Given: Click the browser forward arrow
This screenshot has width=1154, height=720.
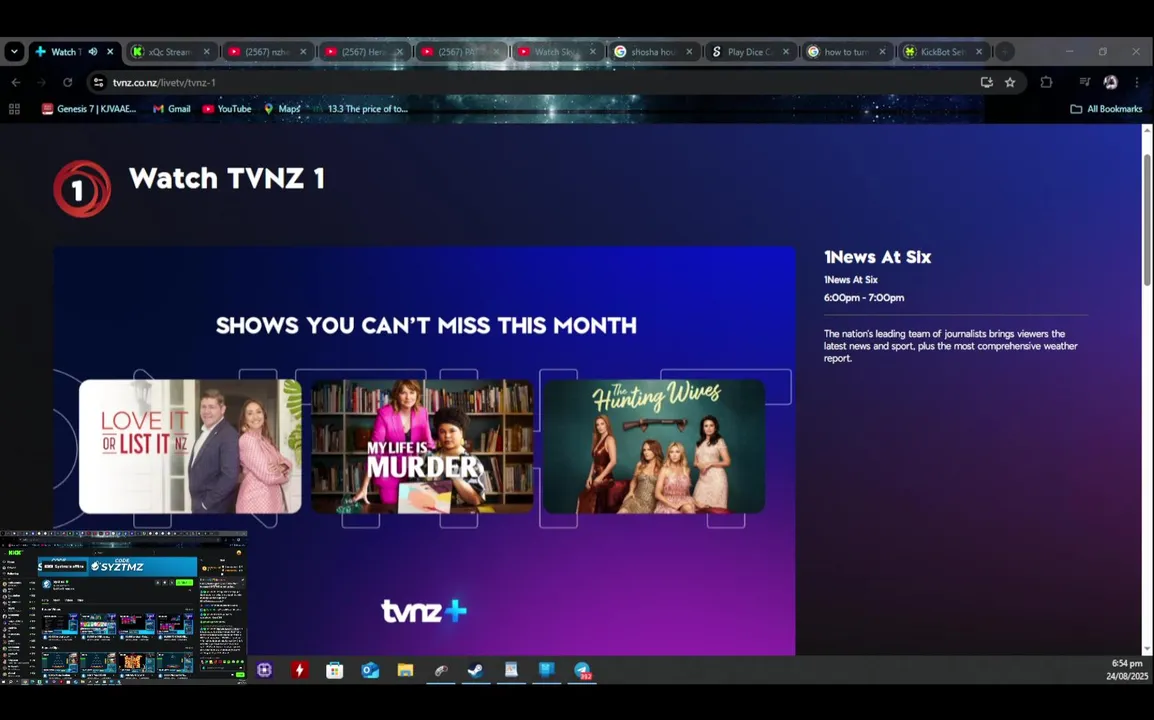Looking at the screenshot, I should point(41,82).
